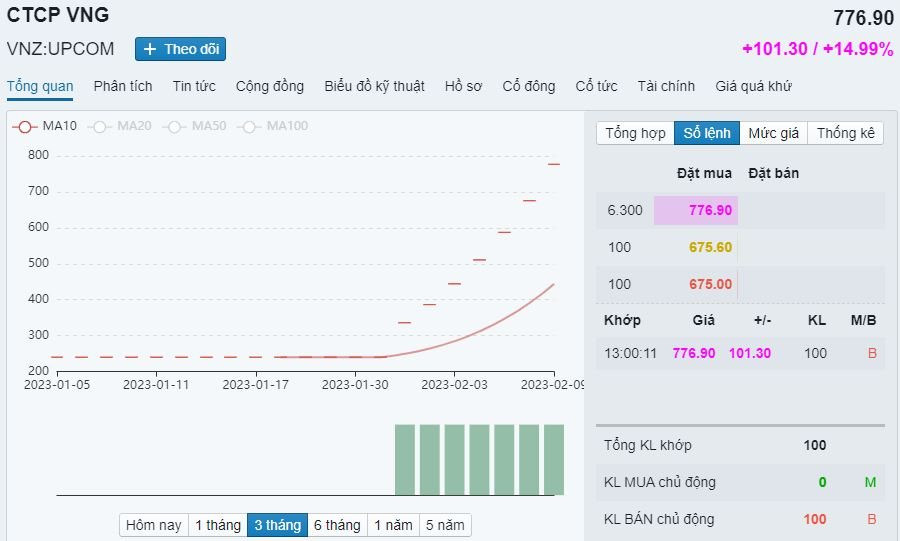
Task: Click the KL BÁN chủ động label
Action: (659, 519)
